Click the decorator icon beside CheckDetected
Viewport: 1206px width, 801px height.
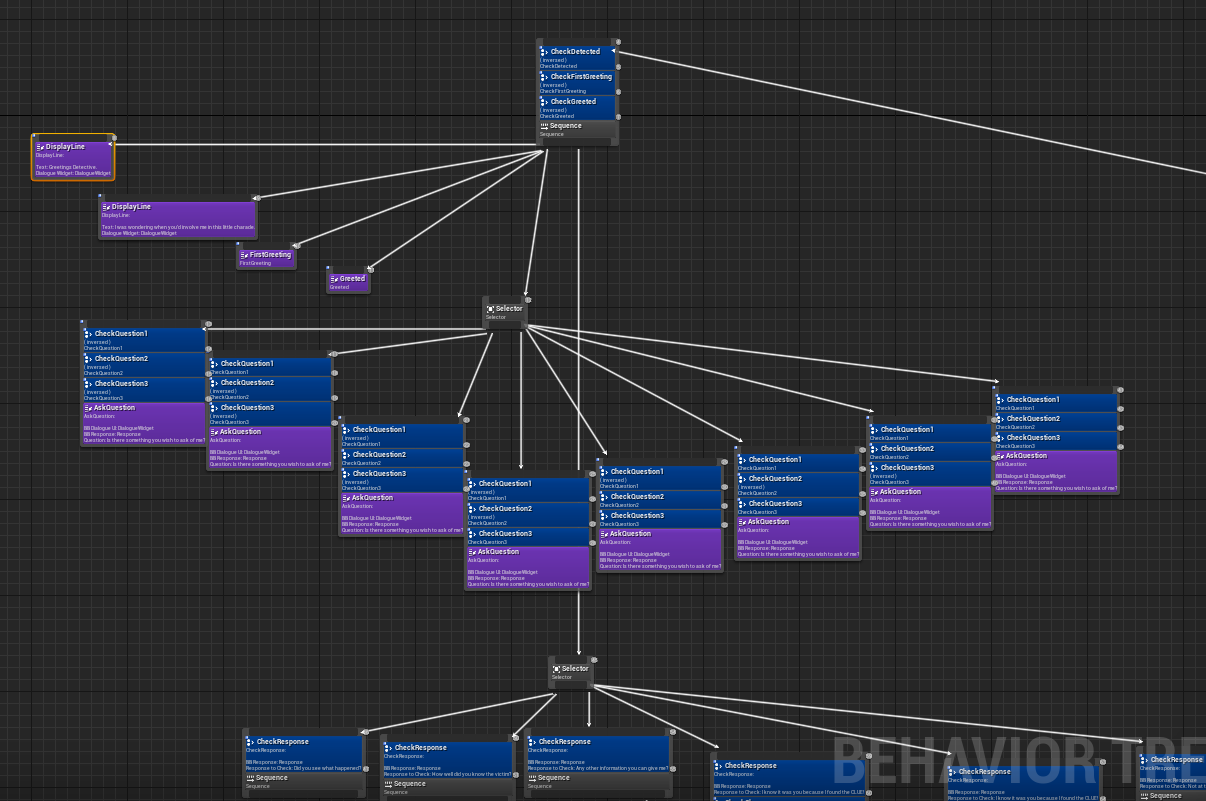[x=544, y=52]
